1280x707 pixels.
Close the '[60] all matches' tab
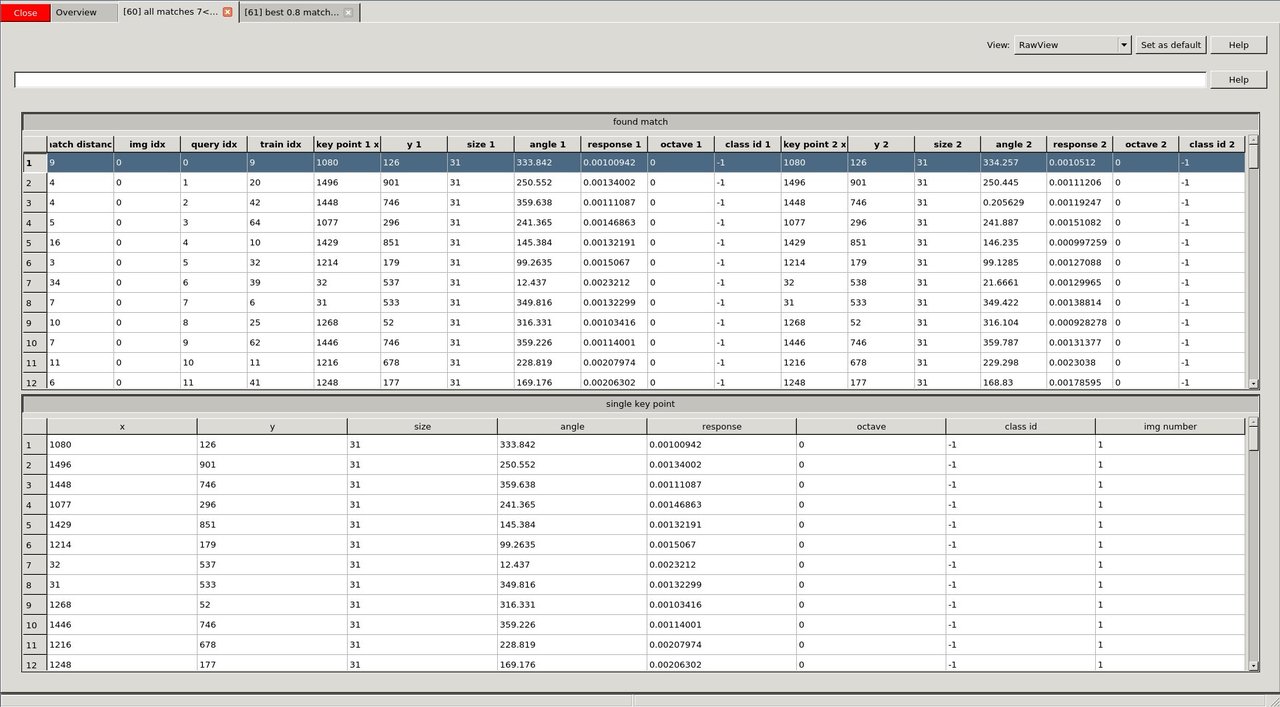(x=228, y=12)
